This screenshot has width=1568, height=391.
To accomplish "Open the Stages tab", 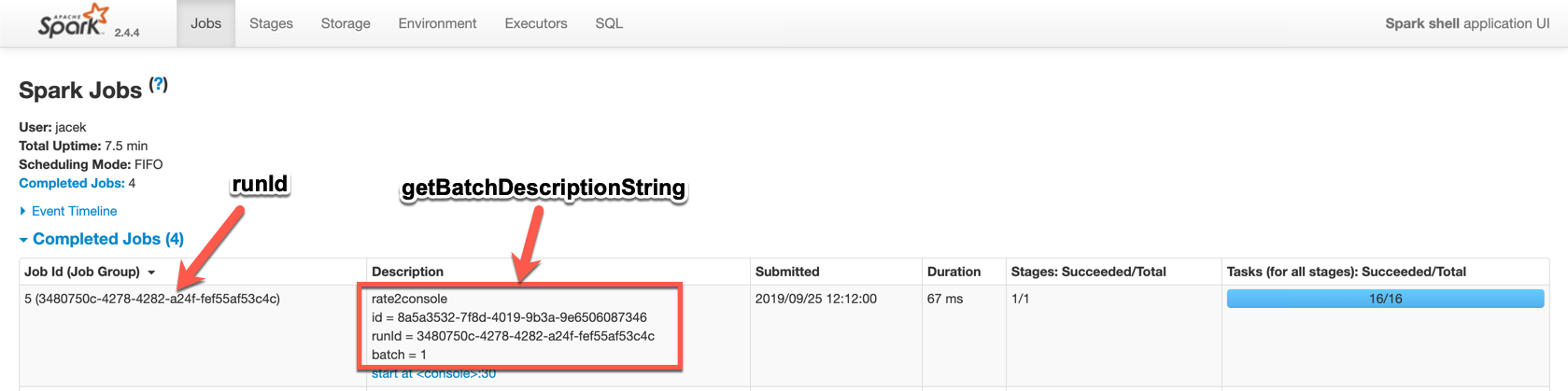I will click(x=271, y=23).
